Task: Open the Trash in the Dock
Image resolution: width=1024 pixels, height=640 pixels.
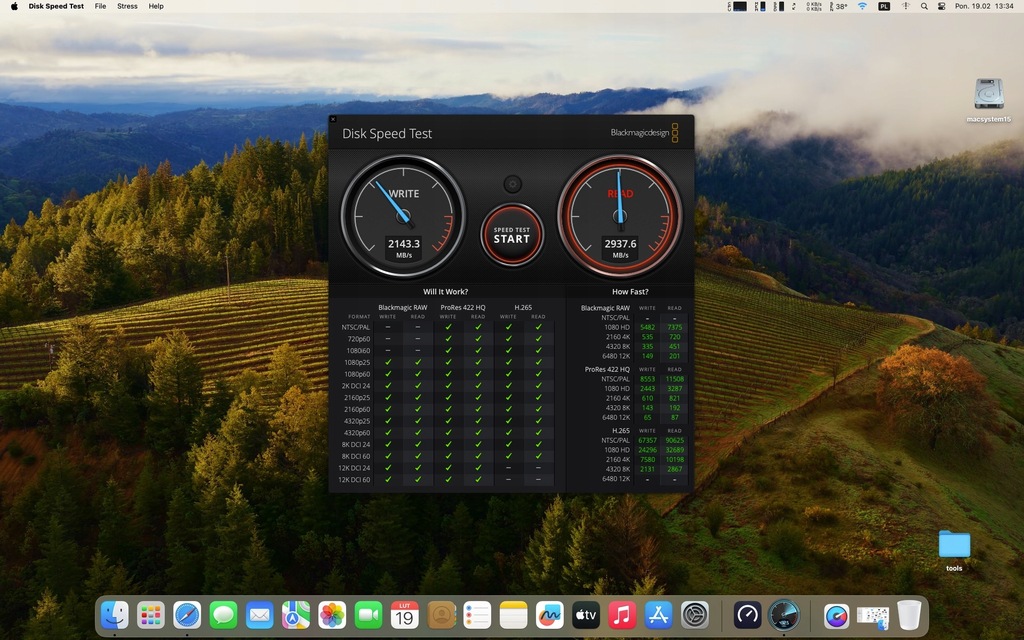Action: 908,615
